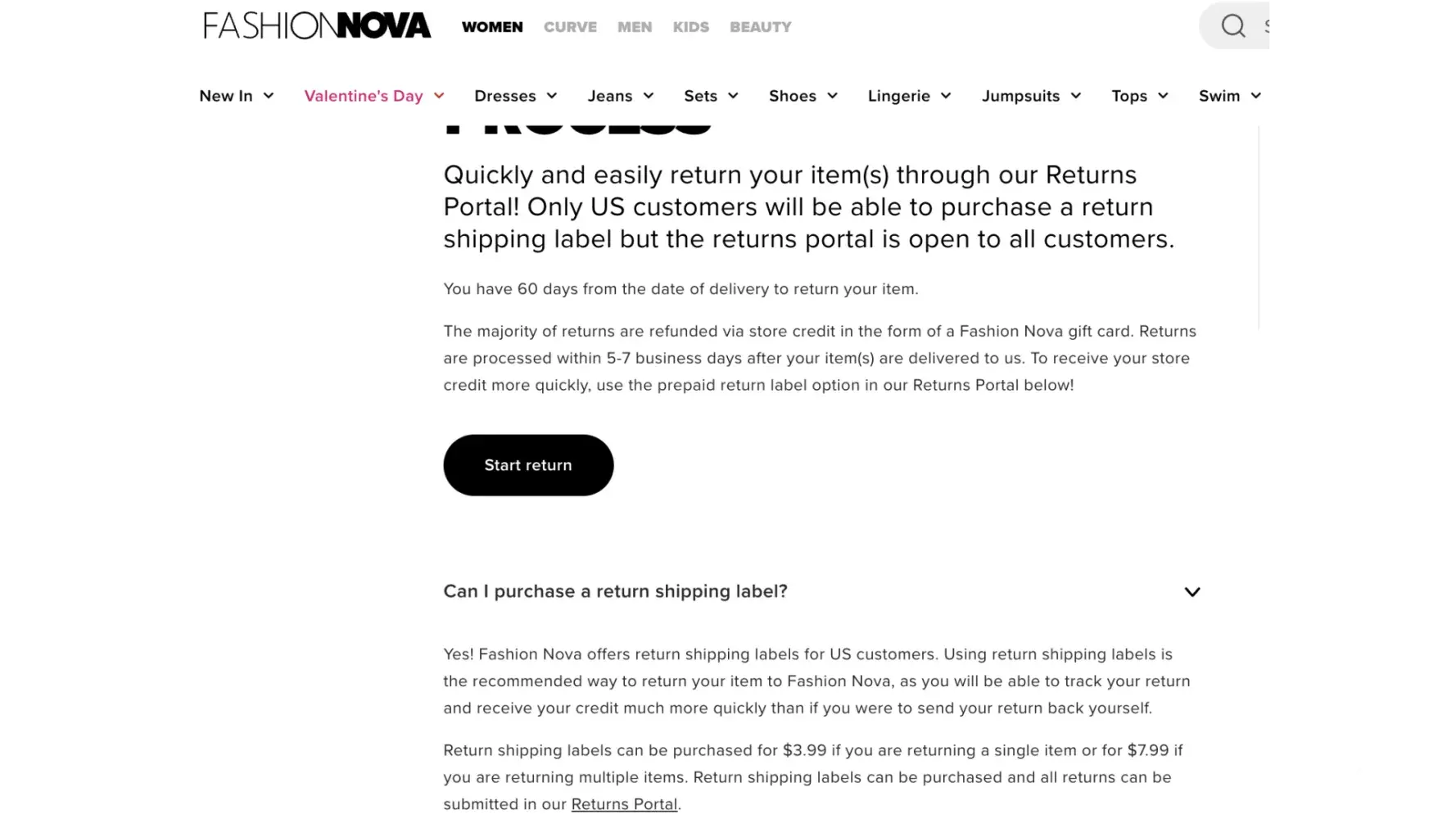Switch to the Men section
Image resolution: width=1456 pixels, height=819 pixels.
pyautogui.click(x=635, y=27)
